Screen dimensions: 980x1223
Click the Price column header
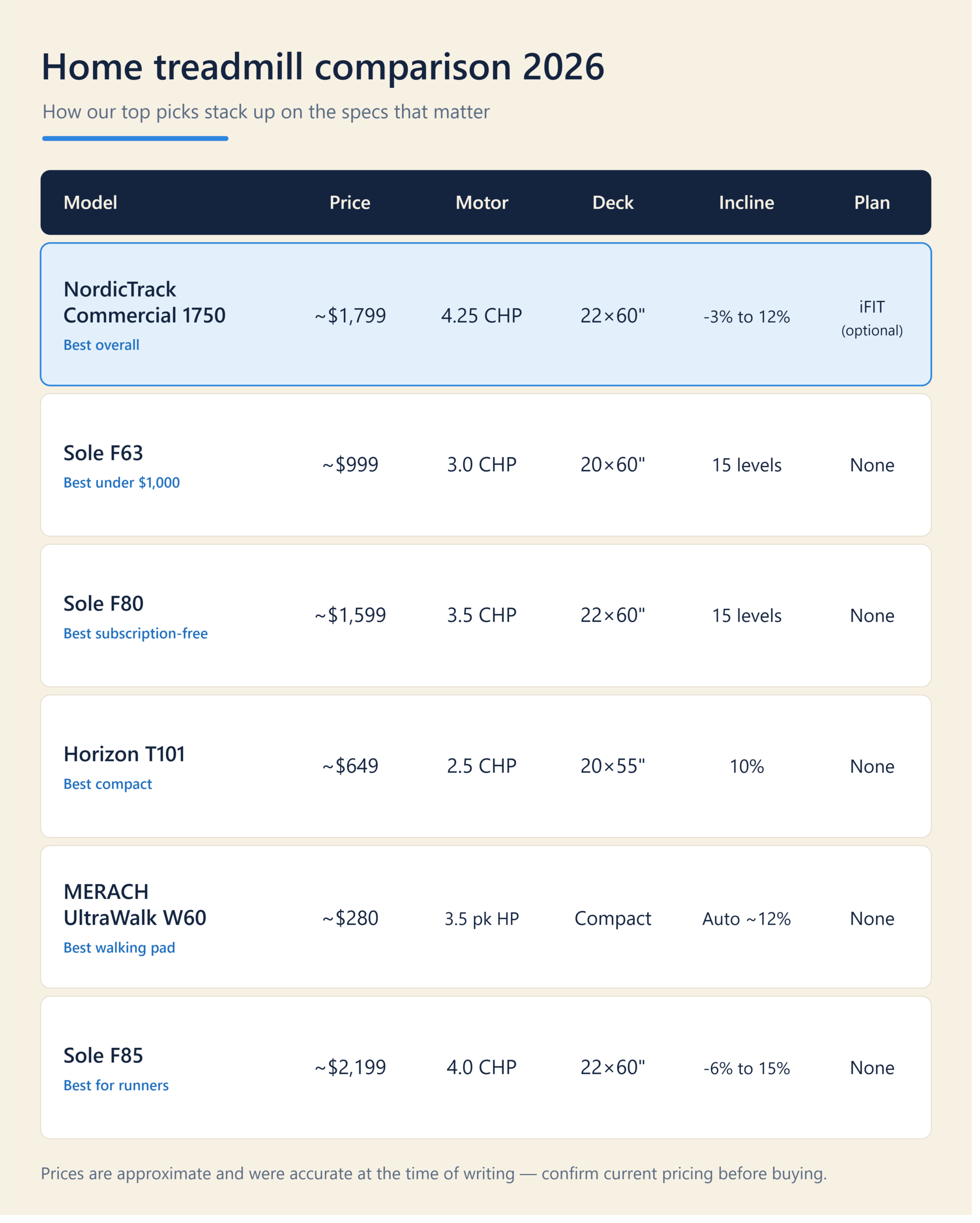[x=353, y=204]
